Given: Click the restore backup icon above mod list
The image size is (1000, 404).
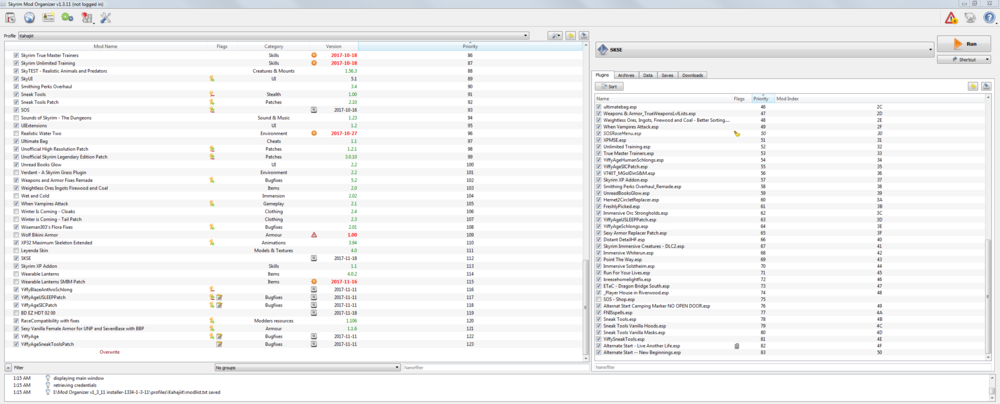Looking at the screenshot, I should pyautogui.click(x=571, y=36).
